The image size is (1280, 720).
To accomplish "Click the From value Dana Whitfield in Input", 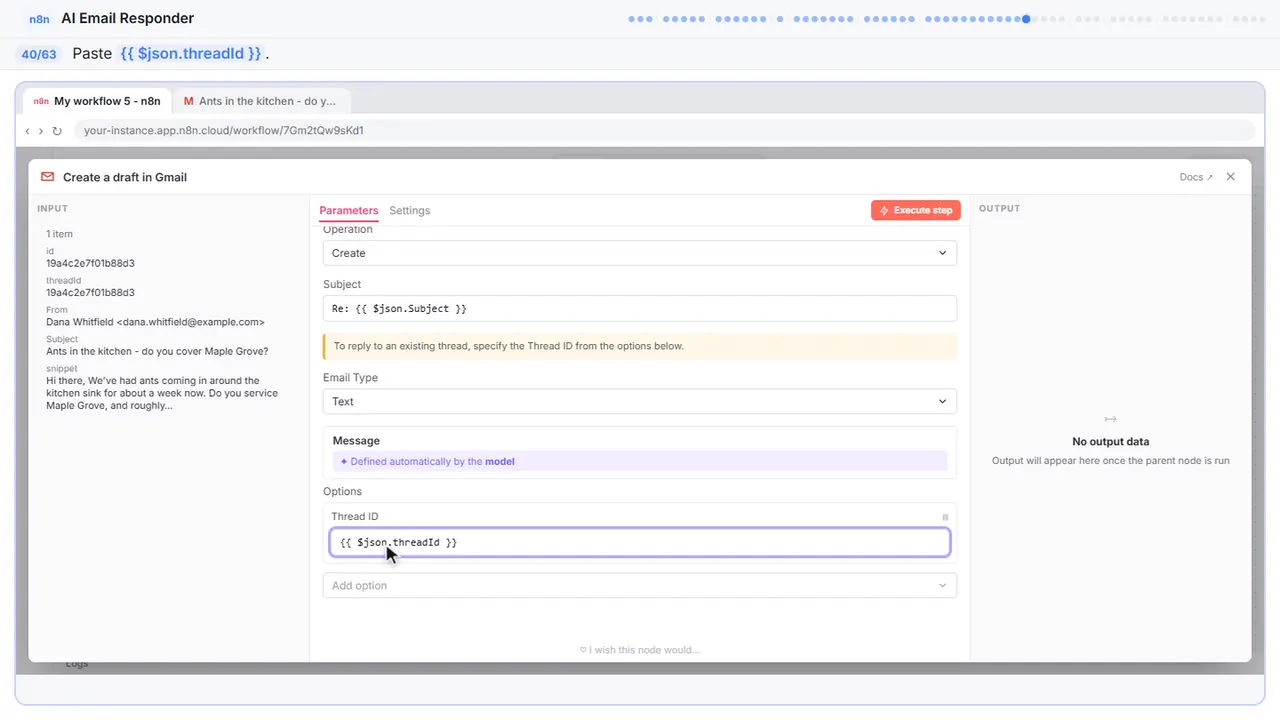I will point(155,322).
